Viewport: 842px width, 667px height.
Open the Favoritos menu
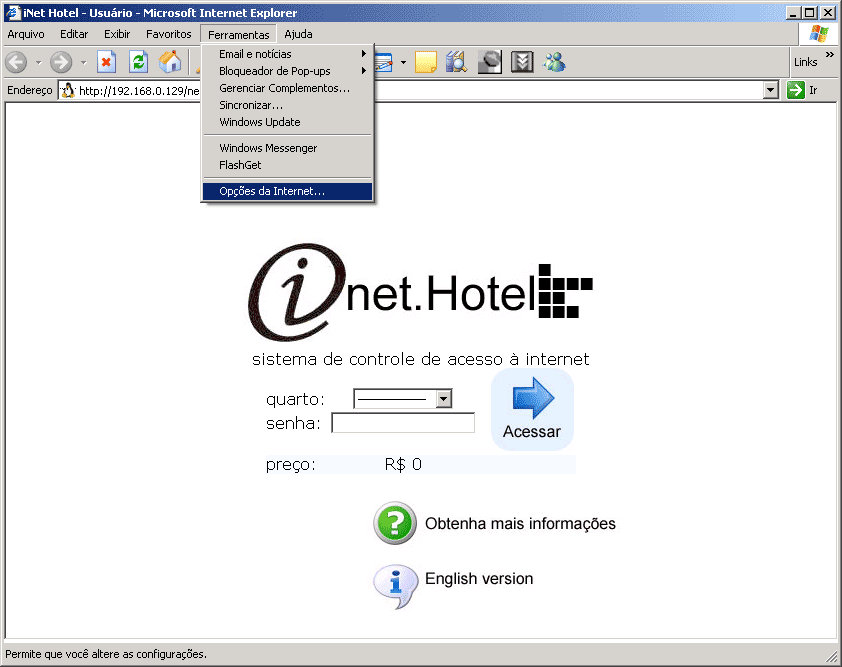pyautogui.click(x=169, y=34)
